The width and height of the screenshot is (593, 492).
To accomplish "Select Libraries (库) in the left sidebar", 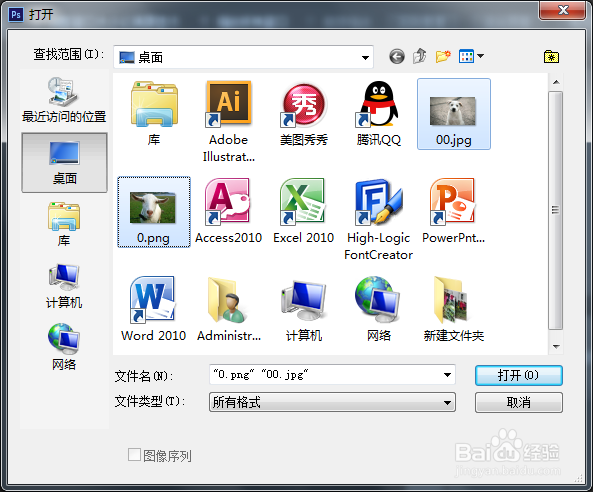I will coord(64,224).
